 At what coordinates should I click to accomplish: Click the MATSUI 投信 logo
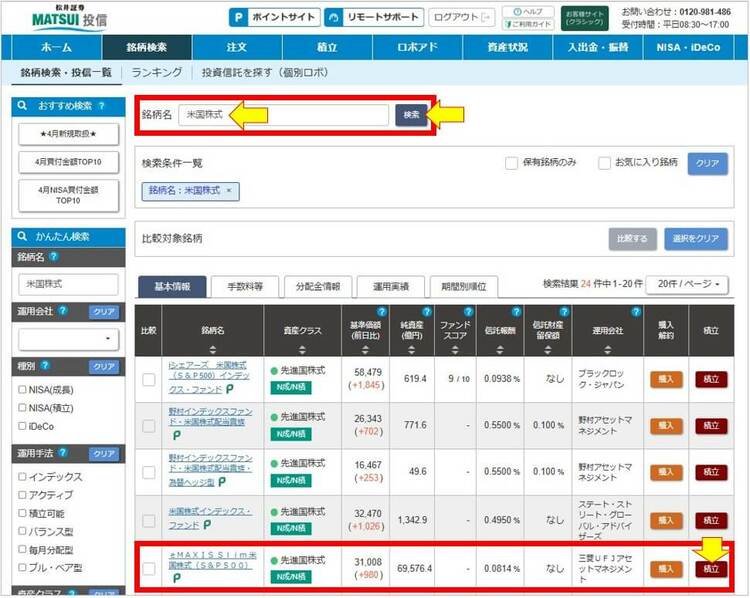(70, 18)
